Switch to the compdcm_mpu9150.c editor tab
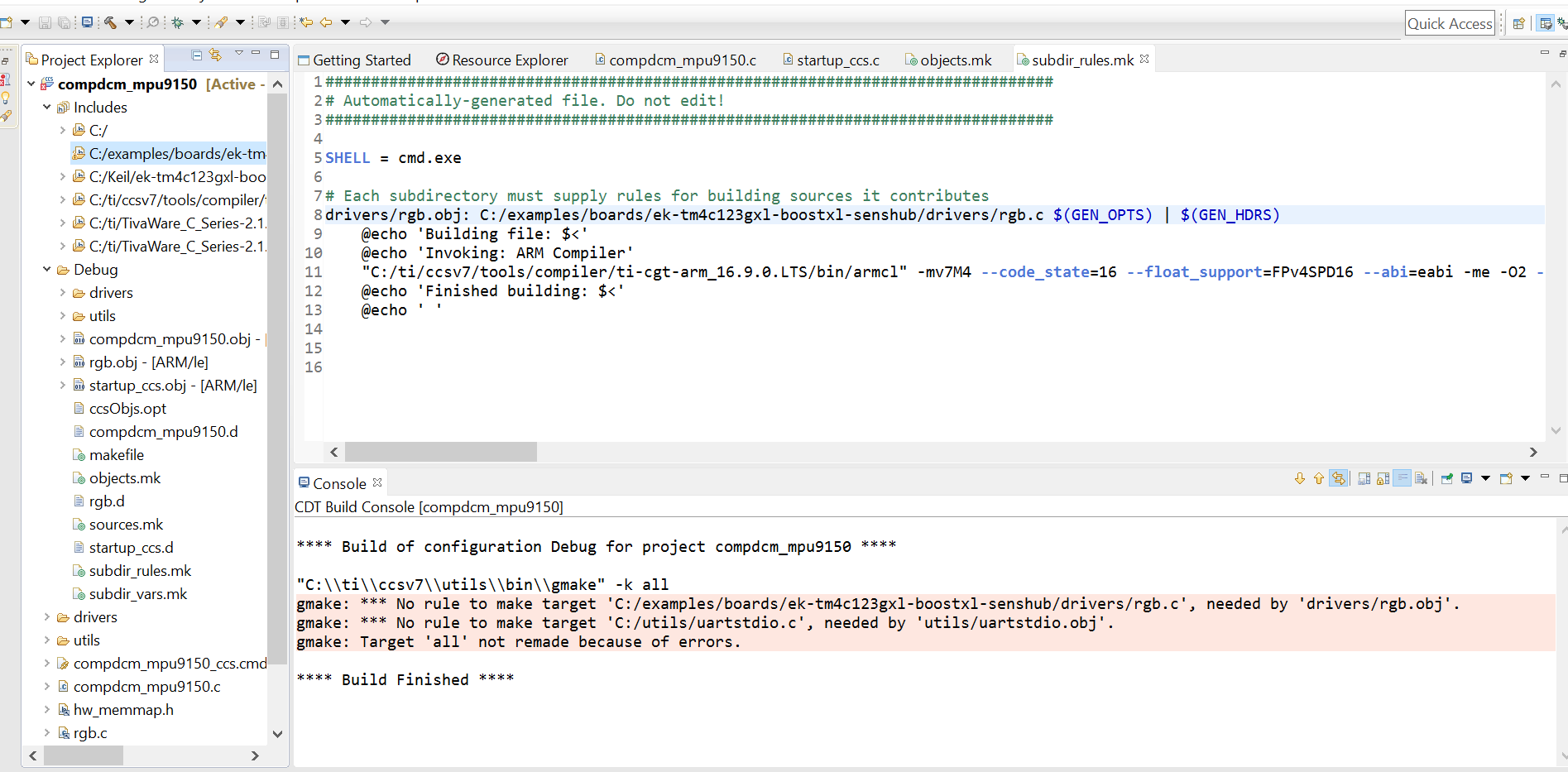This screenshot has height=772, width=1568. tap(682, 60)
